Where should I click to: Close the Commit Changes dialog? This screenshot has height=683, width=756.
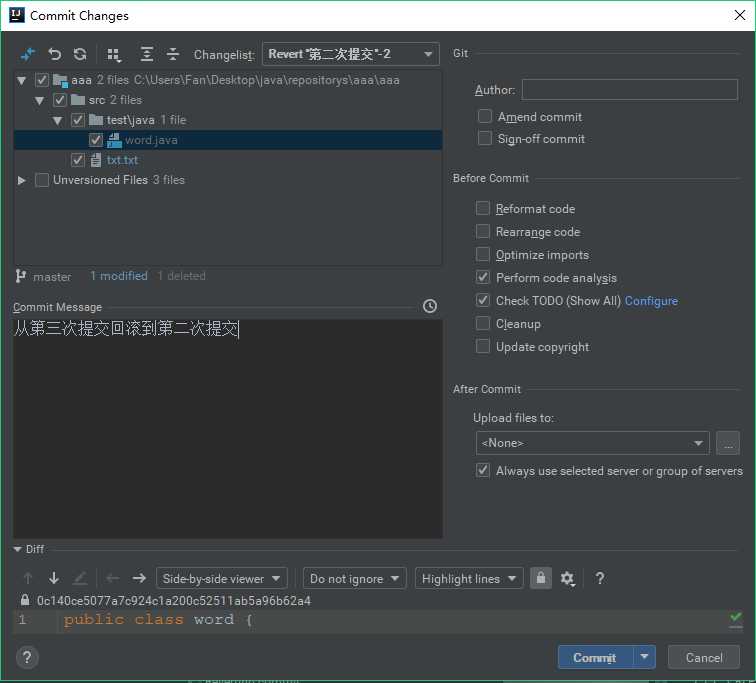(x=740, y=15)
